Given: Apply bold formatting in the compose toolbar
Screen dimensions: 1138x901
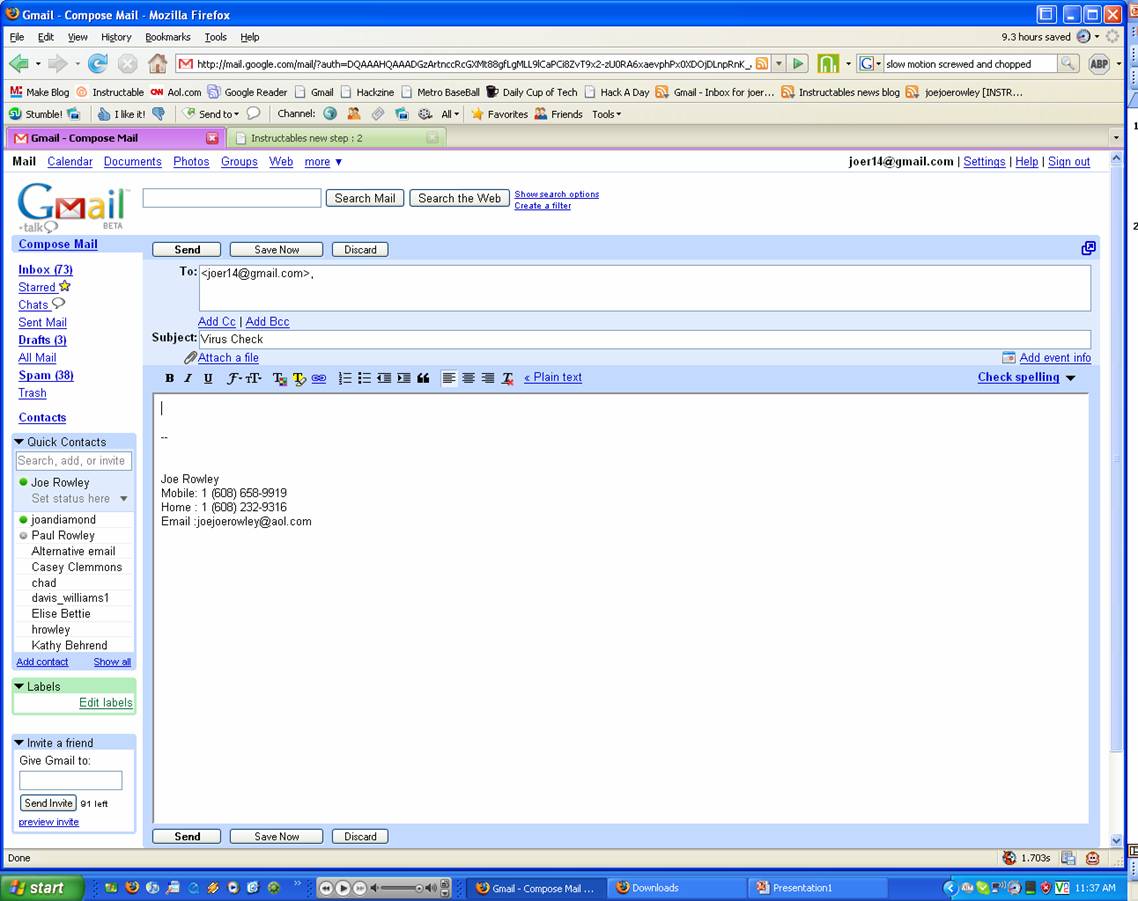Looking at the screenshot, I should tap(169, 377).
